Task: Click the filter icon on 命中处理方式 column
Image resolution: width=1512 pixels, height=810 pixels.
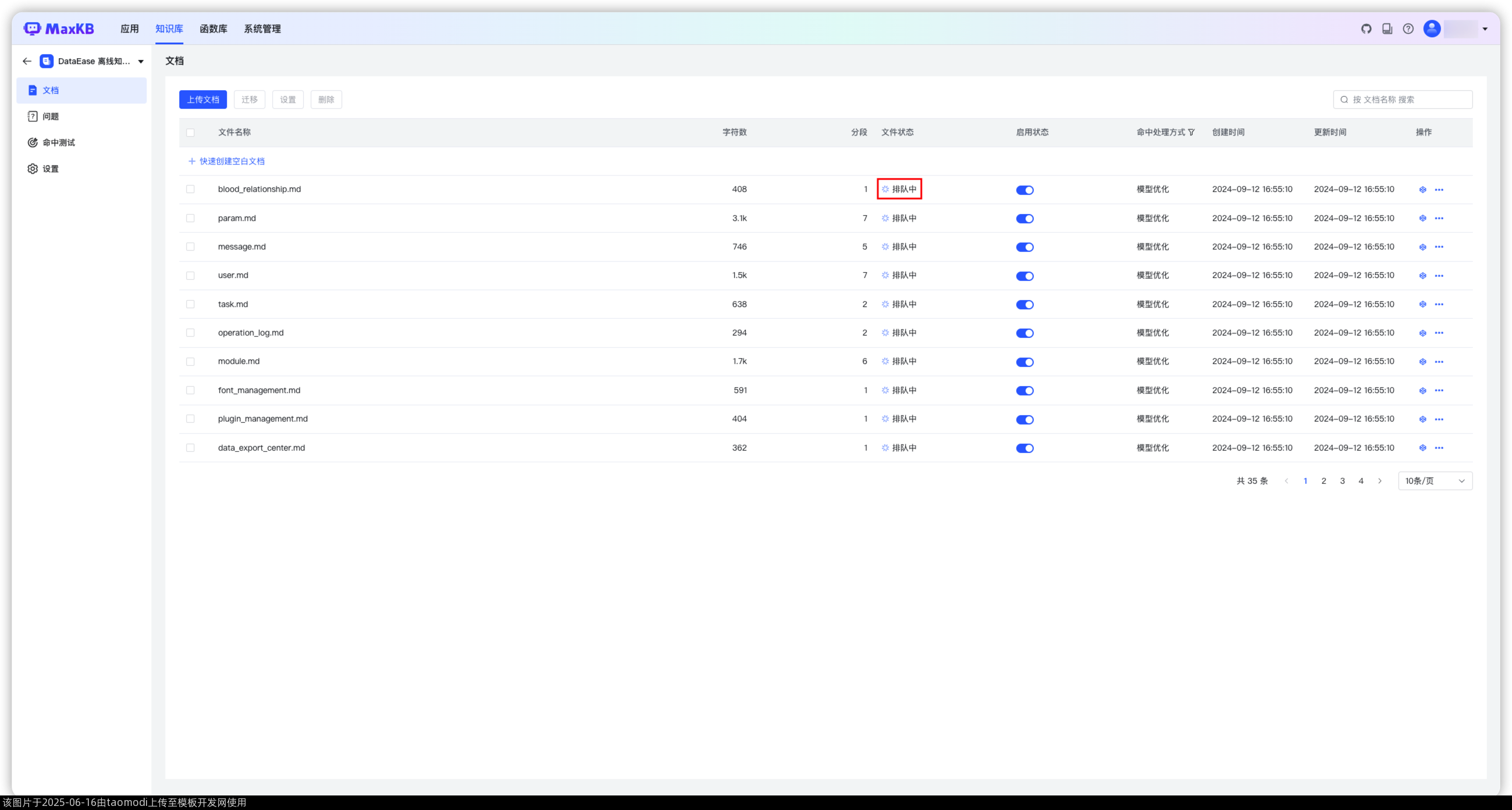Action: pos(1191,133)
